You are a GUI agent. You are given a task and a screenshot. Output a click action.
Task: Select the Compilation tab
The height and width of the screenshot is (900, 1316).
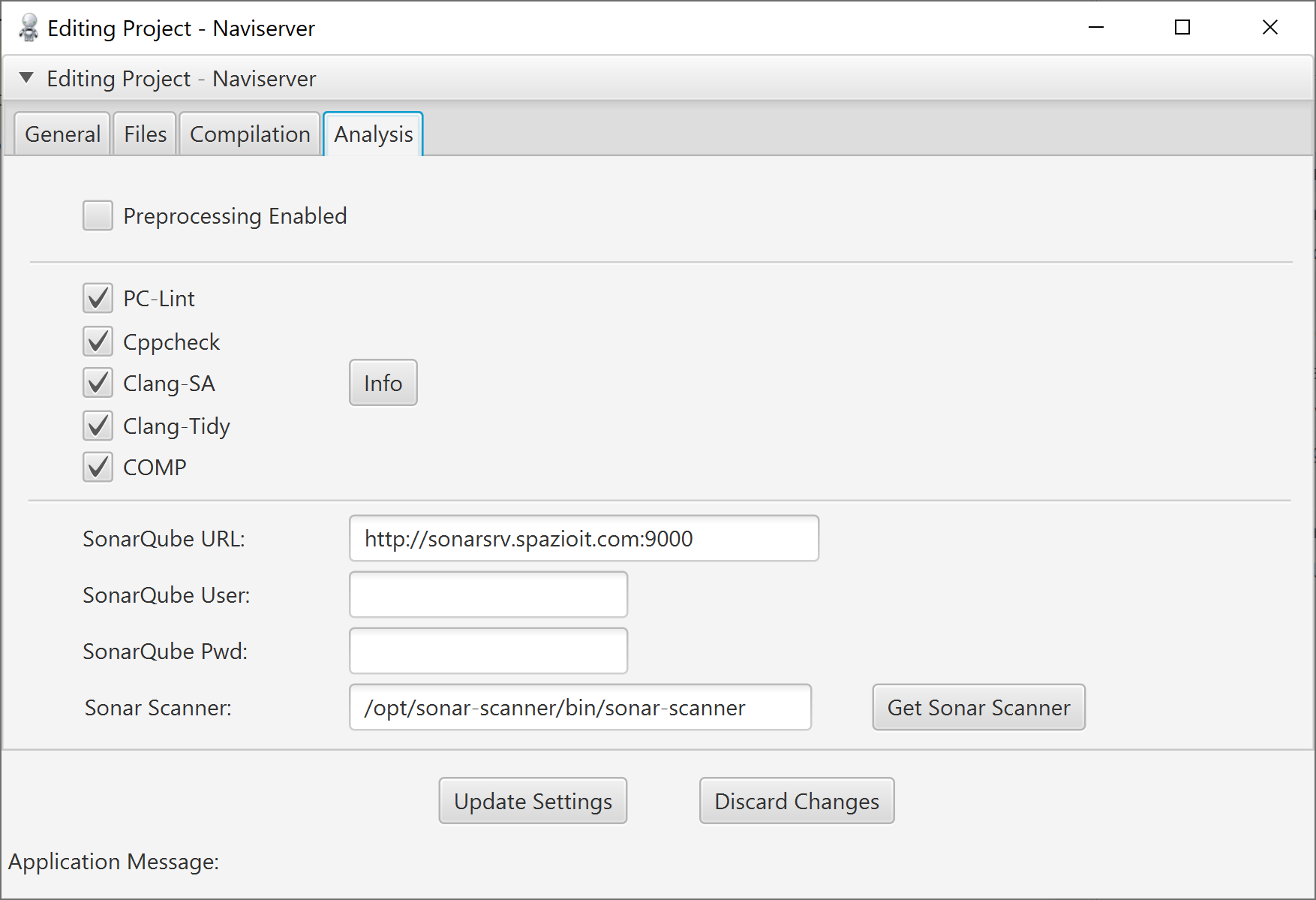[250, 134]
